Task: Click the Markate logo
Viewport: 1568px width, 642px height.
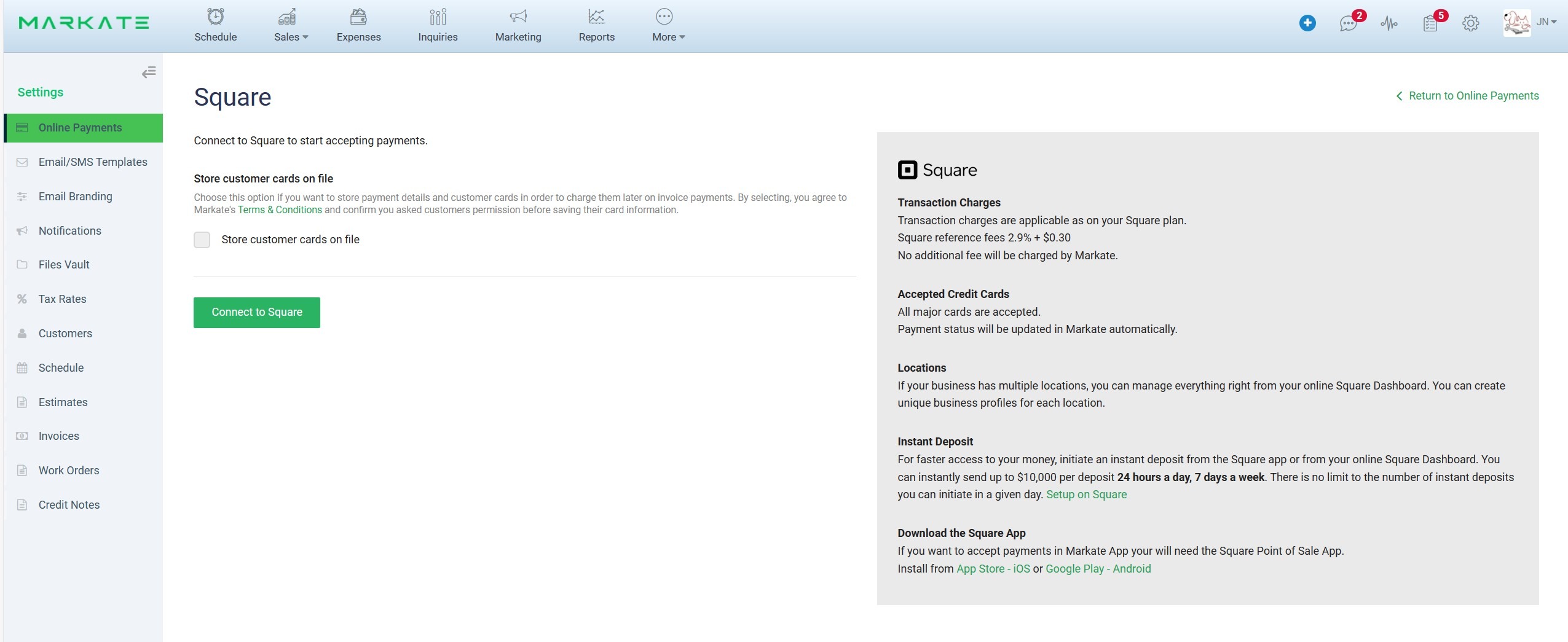Action: click(x=84, y=23)
